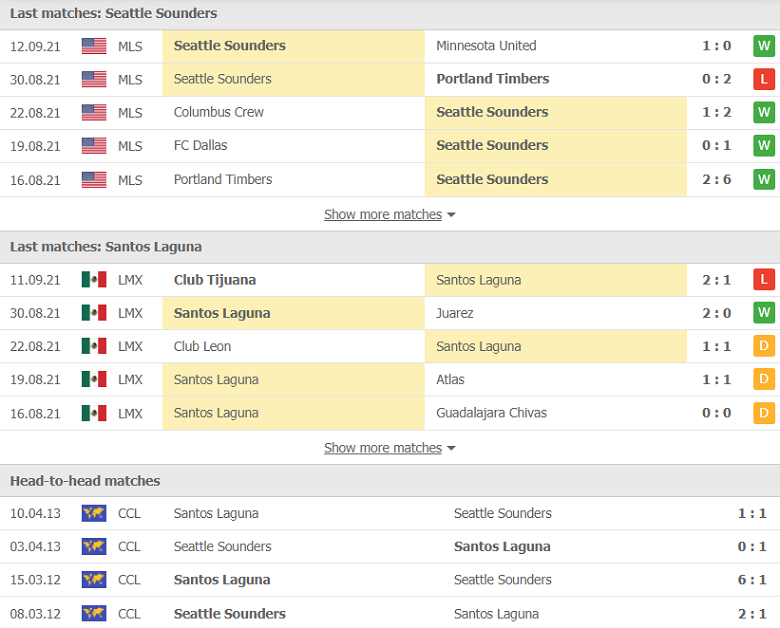Click the W badge for the Columbus Crew match
This screenshot has width=780, height=628.
[764, 112]
